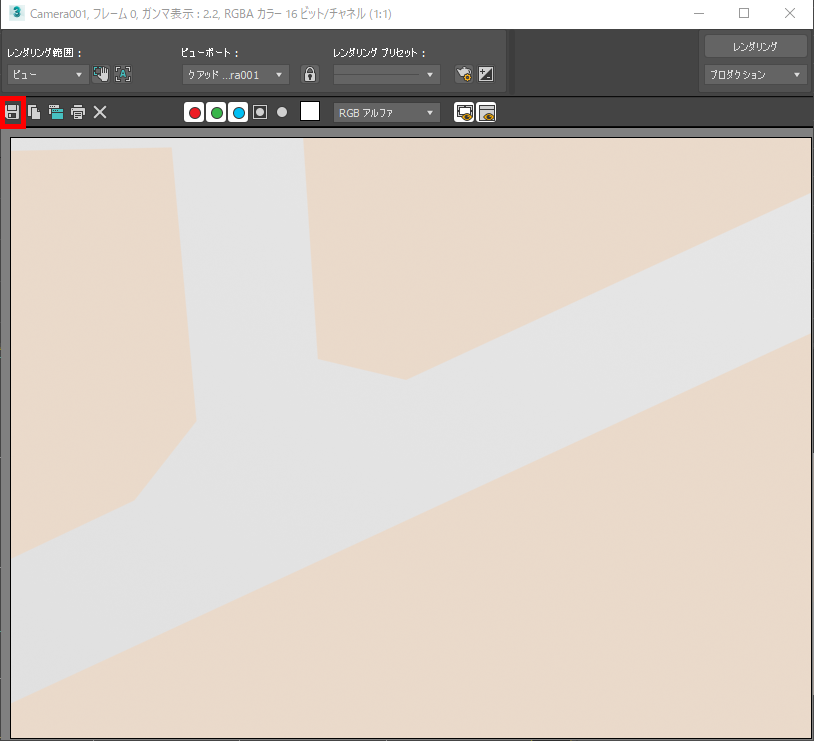Open the RGB アルファ channel dropdown
Image resolution: width=814 pixels, height=741 pixels.
pyautogui.click(x=386, y=113)
